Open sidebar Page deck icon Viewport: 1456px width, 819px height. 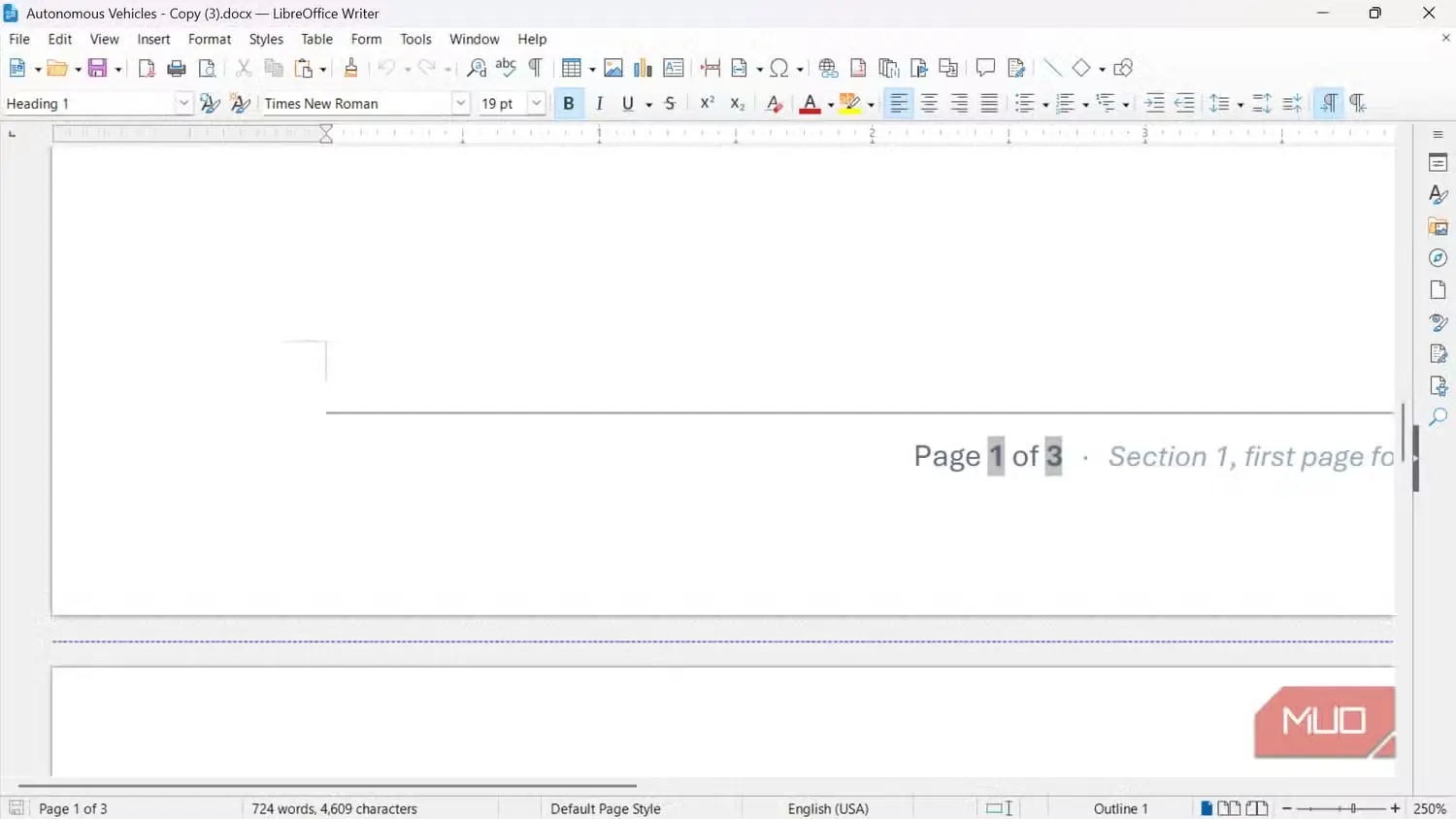pyautogui.click(x=1439, y=290)
